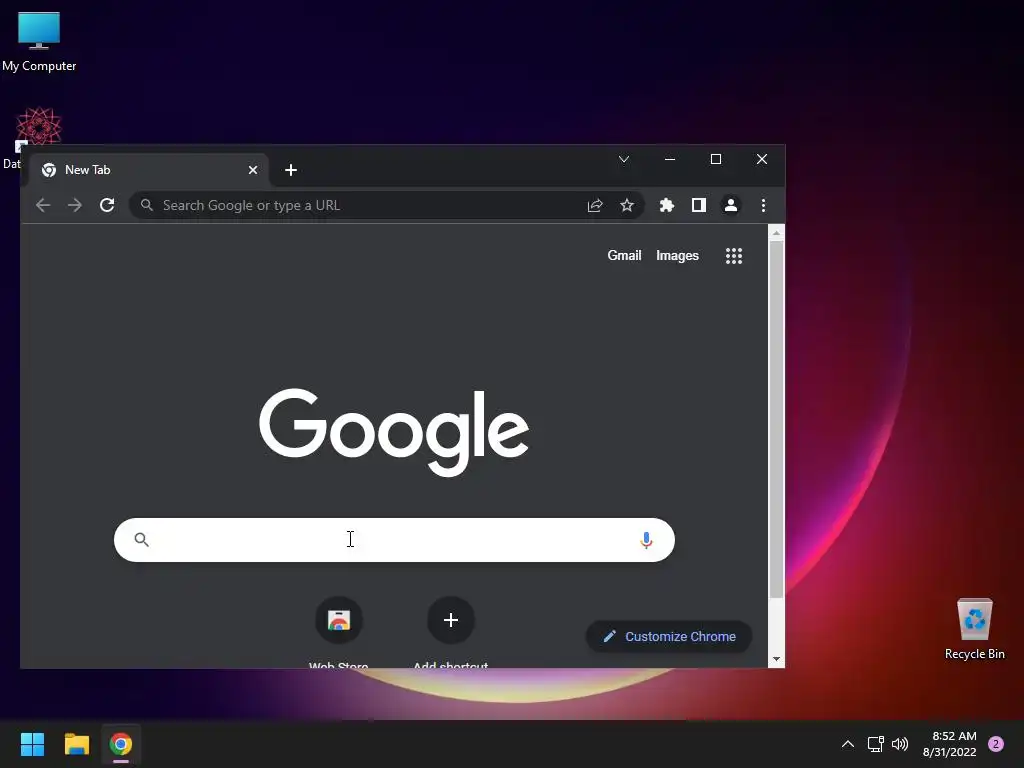This screenshot has width=1024, height=768.
Task: Select the My Computer desktop icon
Action: point(39,42)
